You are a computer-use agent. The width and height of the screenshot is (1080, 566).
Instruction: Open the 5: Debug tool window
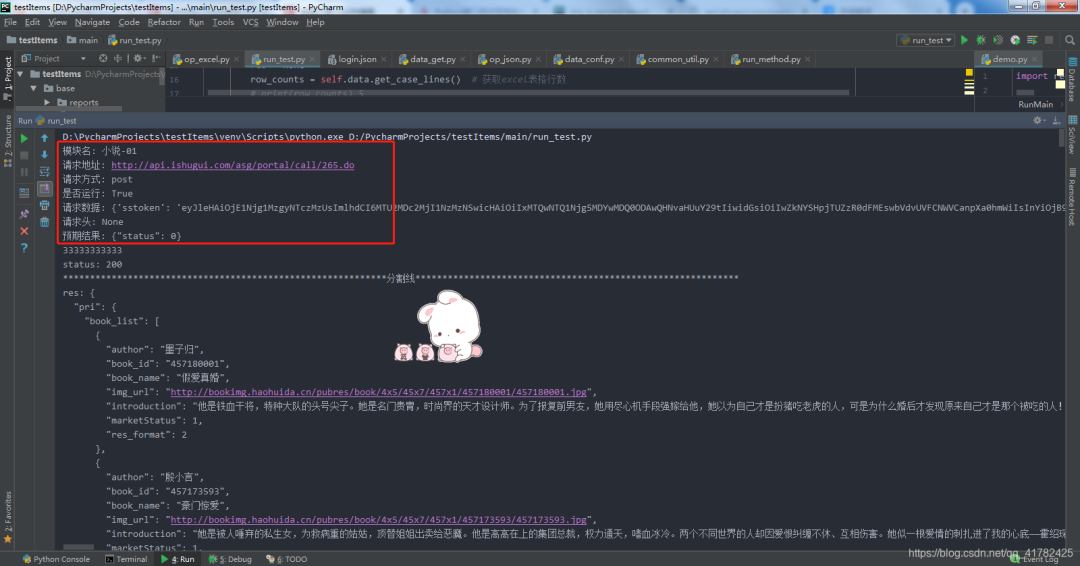[230, 559]
